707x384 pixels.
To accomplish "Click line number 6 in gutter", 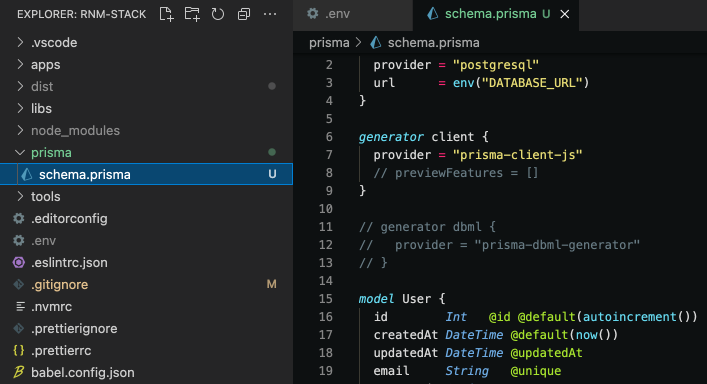I will [329, 137].
